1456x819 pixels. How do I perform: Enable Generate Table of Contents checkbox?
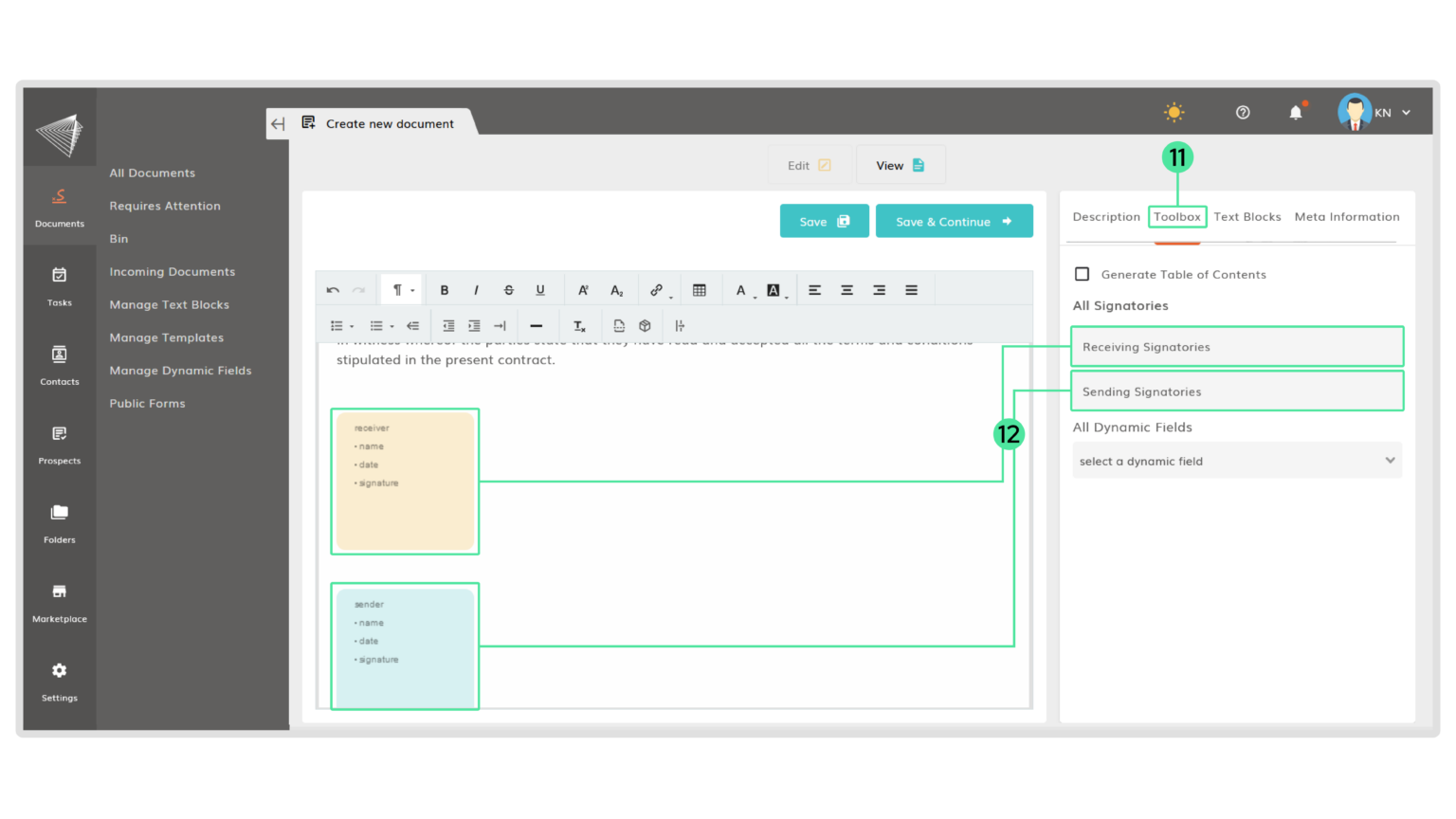1082,274
